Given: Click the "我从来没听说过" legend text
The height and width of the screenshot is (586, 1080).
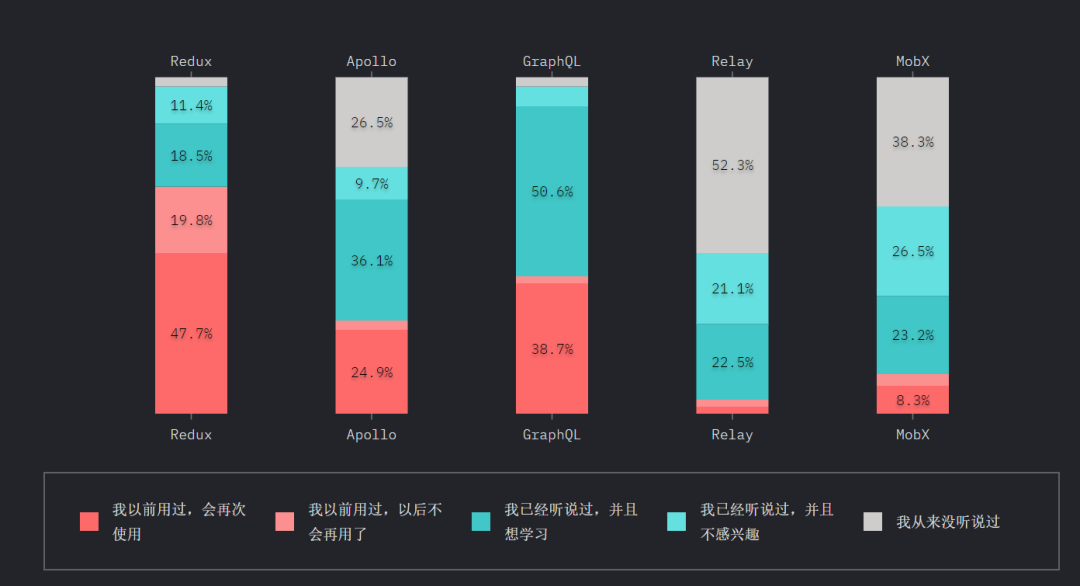Looking at the screenshot, I should (x=948, y=522).
